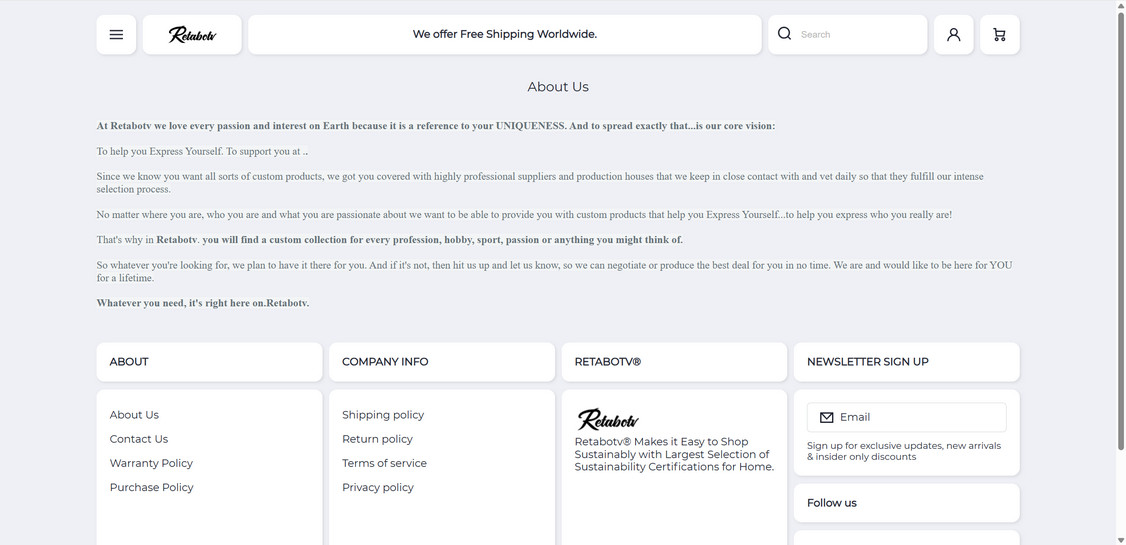View the Warranty Policy link
1126x545 pixels.
coord(151,463)
